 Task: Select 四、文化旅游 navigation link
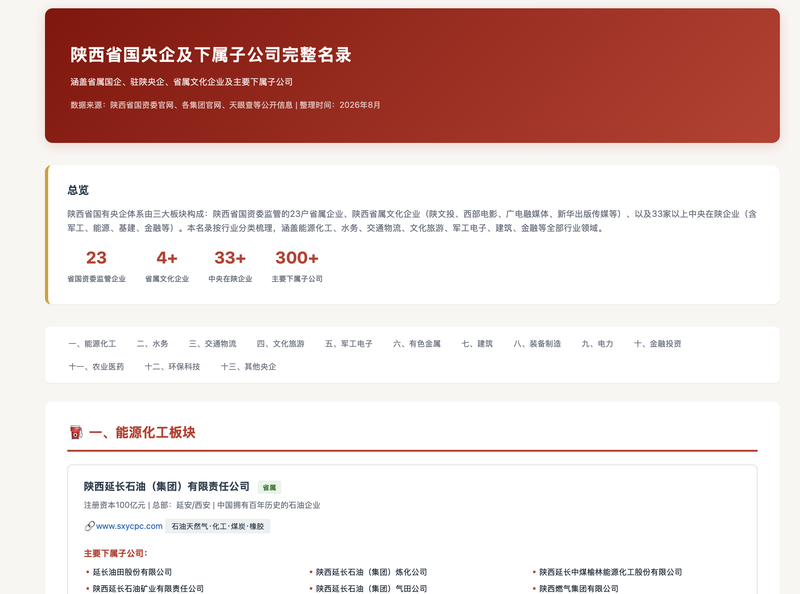pos(281,343)
